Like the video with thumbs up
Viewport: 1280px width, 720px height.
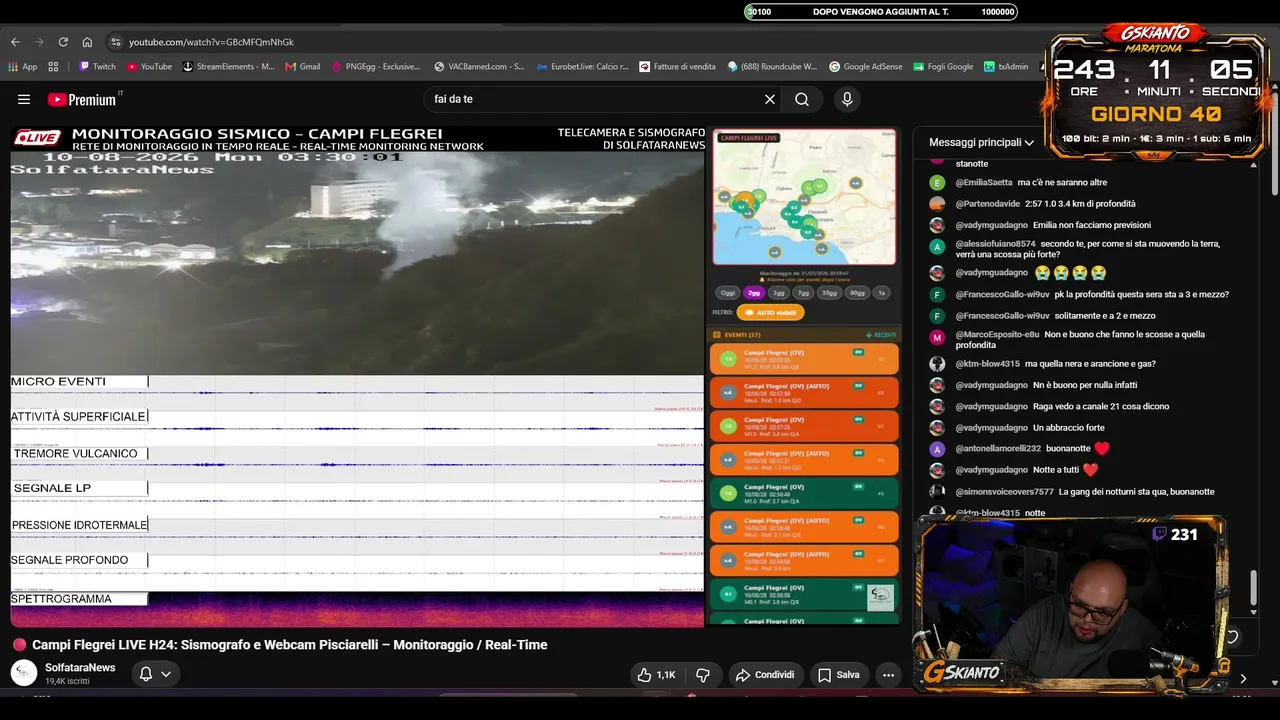click(x=657, y=675)
